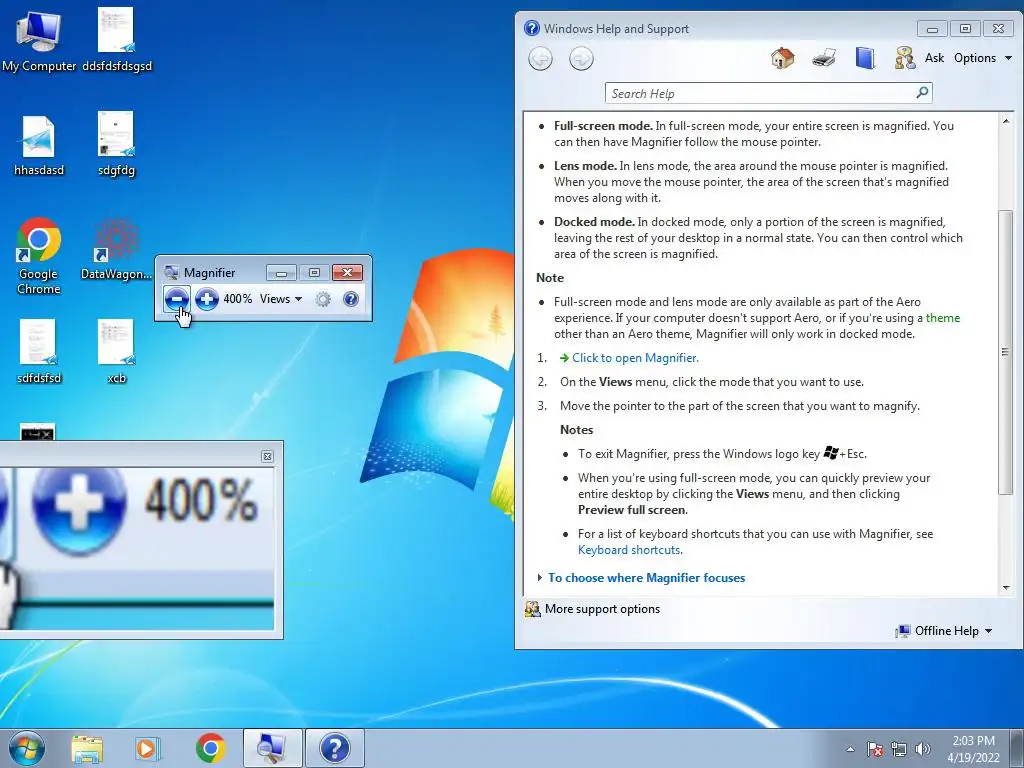
Task: Select the sdfdsfsd desktop file
Action: 39,352
